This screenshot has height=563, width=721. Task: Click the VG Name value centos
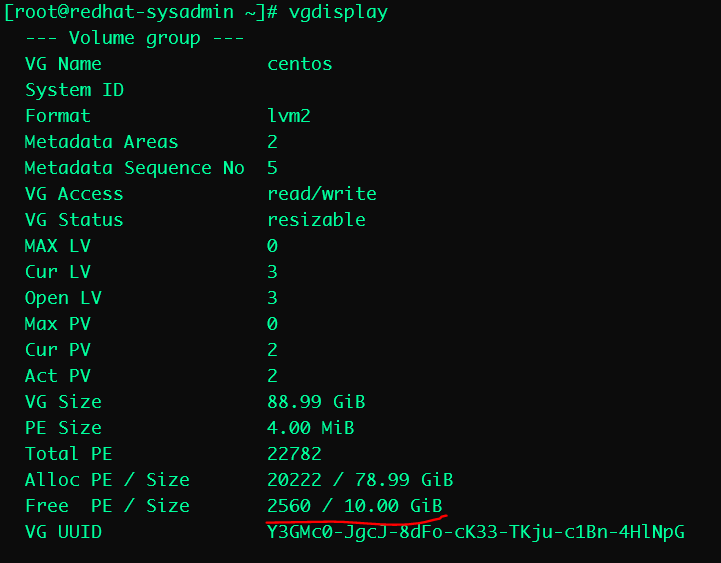[x=300, y=64]
